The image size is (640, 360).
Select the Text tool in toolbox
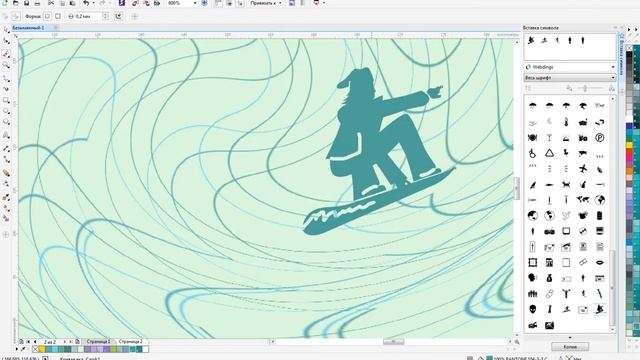[x=6, y=135]
